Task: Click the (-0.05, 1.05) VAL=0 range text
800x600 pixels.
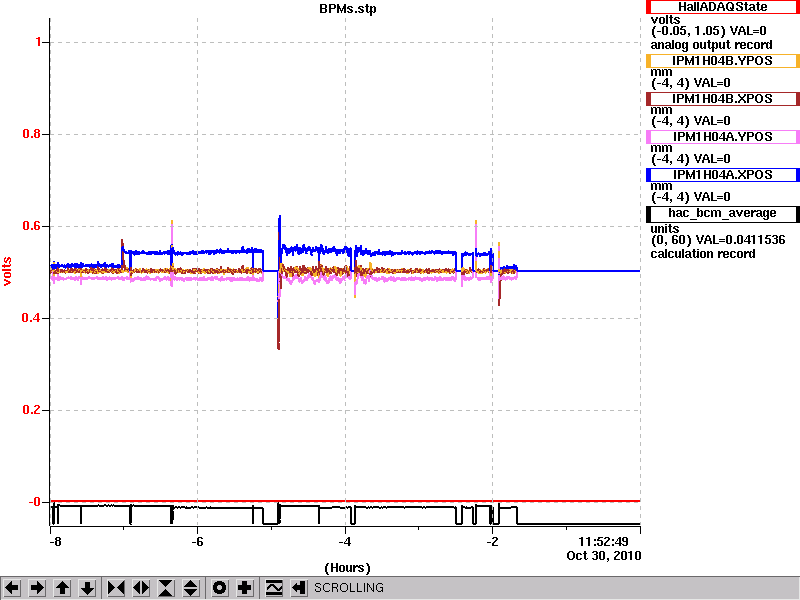Action: click(x=709, y=31)
